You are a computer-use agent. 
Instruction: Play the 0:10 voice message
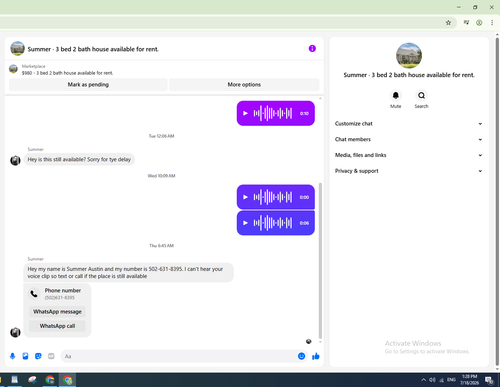pos(245,113)
